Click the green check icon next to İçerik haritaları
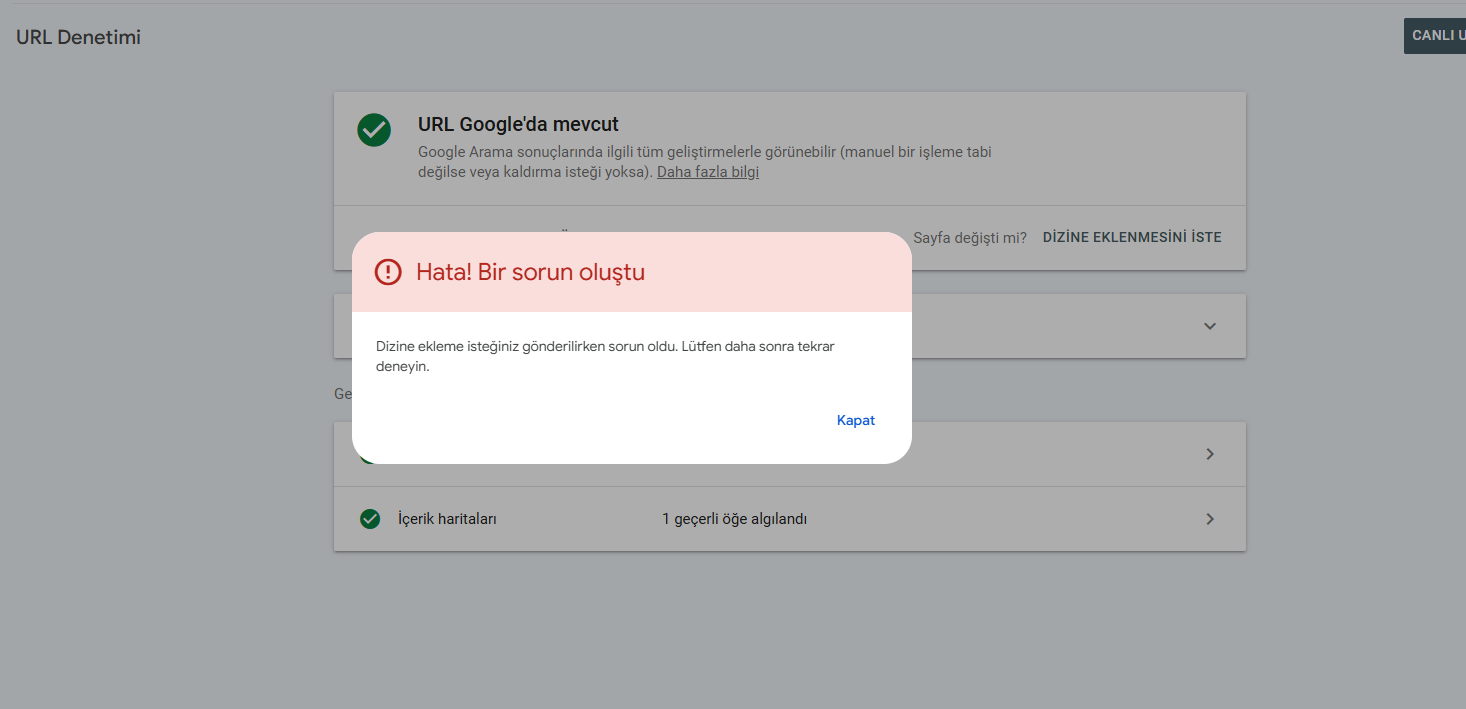The height and width of the screenshot is (709, 1466). click(x=370, y=519)
